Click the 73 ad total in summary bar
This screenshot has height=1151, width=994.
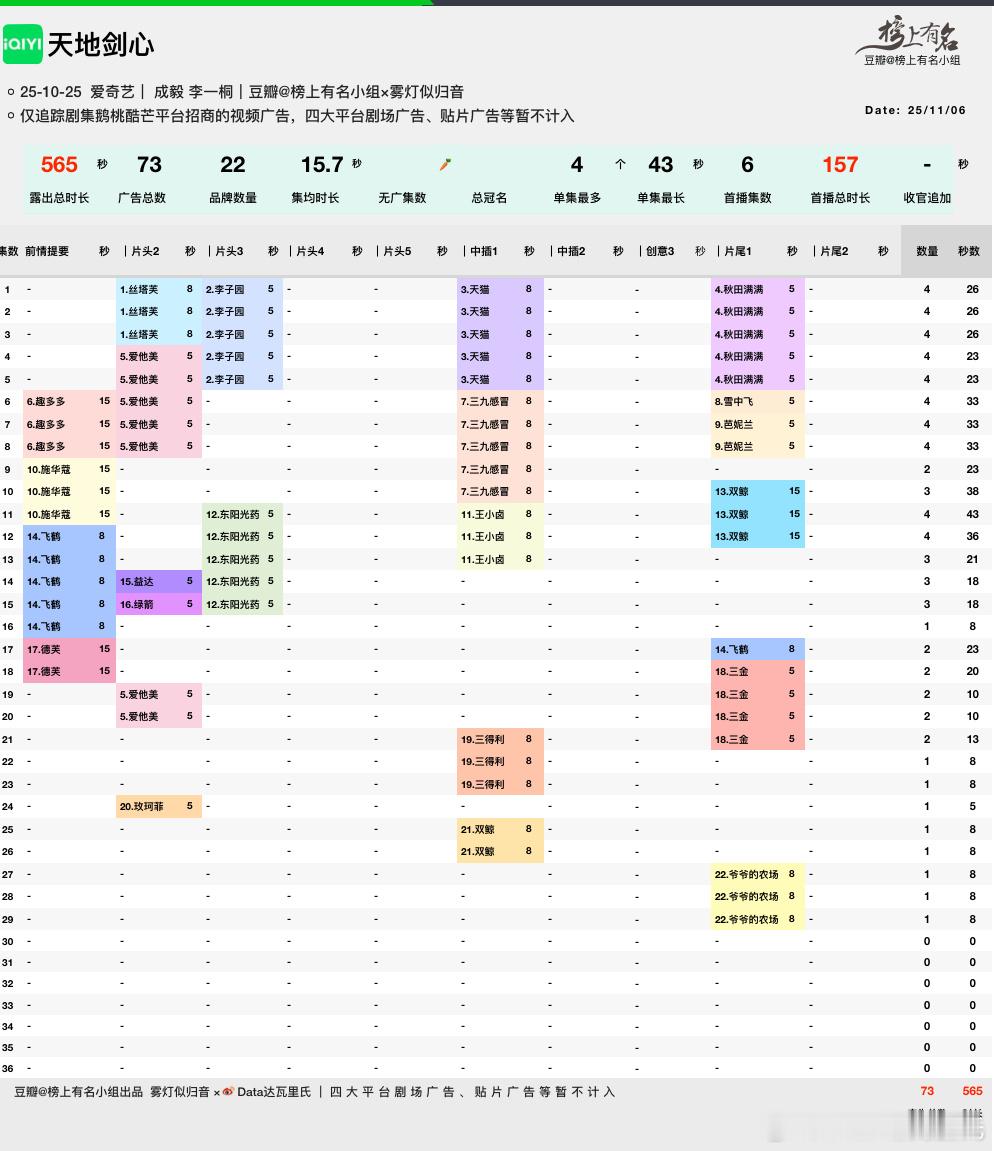tap(149, 164)
